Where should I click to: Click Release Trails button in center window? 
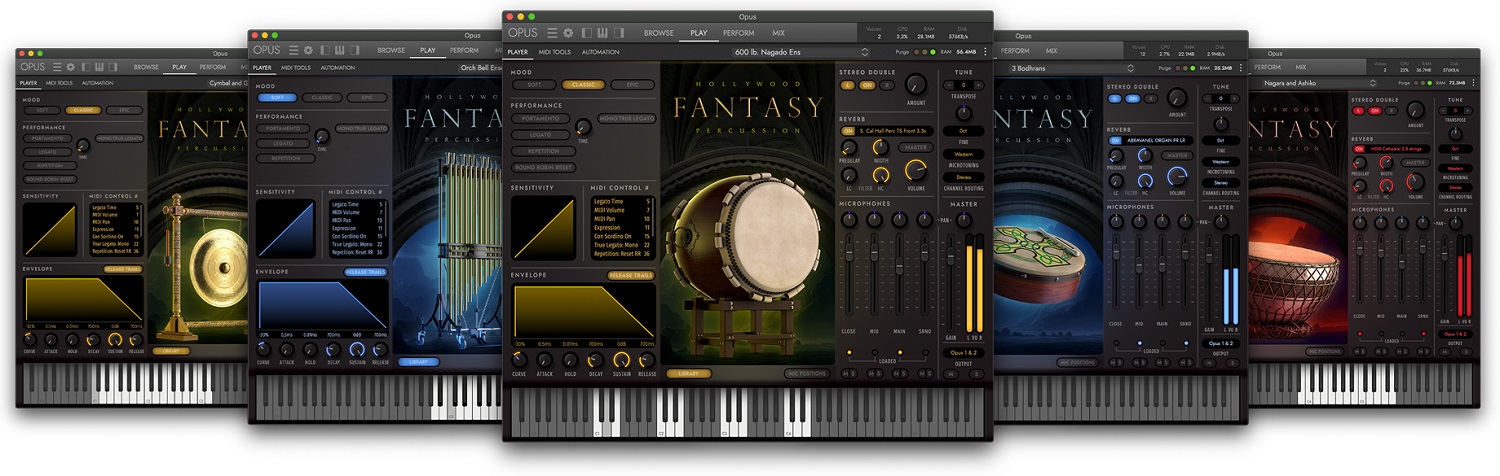pos(630,275)
